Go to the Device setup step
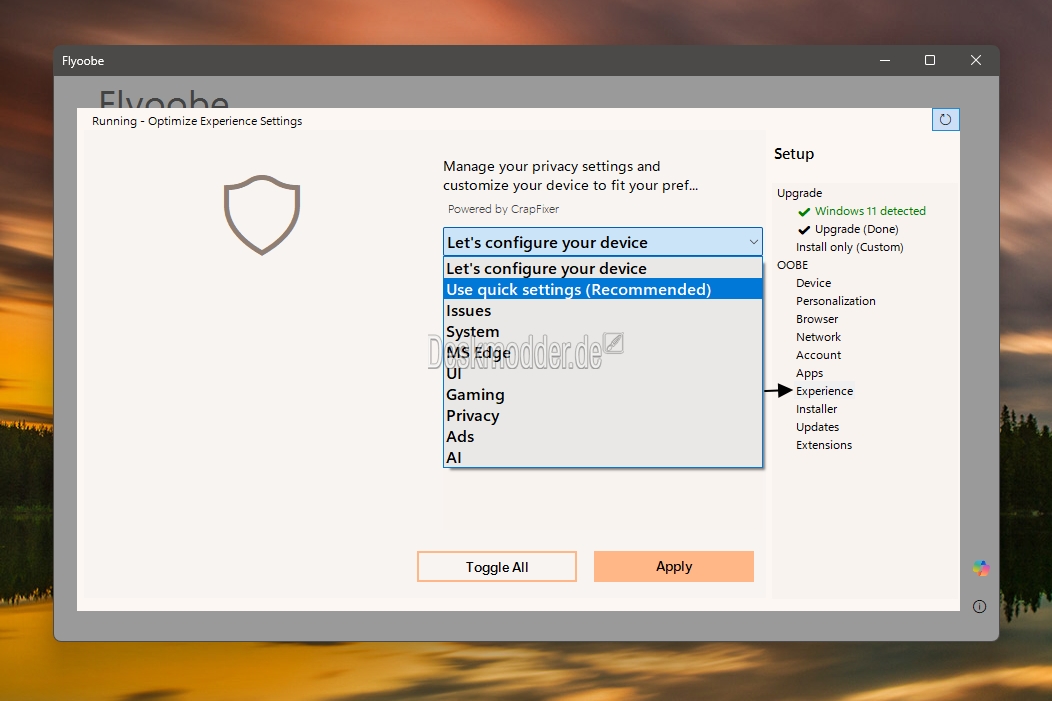This screenshot has height=701, width=1052. (x=813, y=283)
